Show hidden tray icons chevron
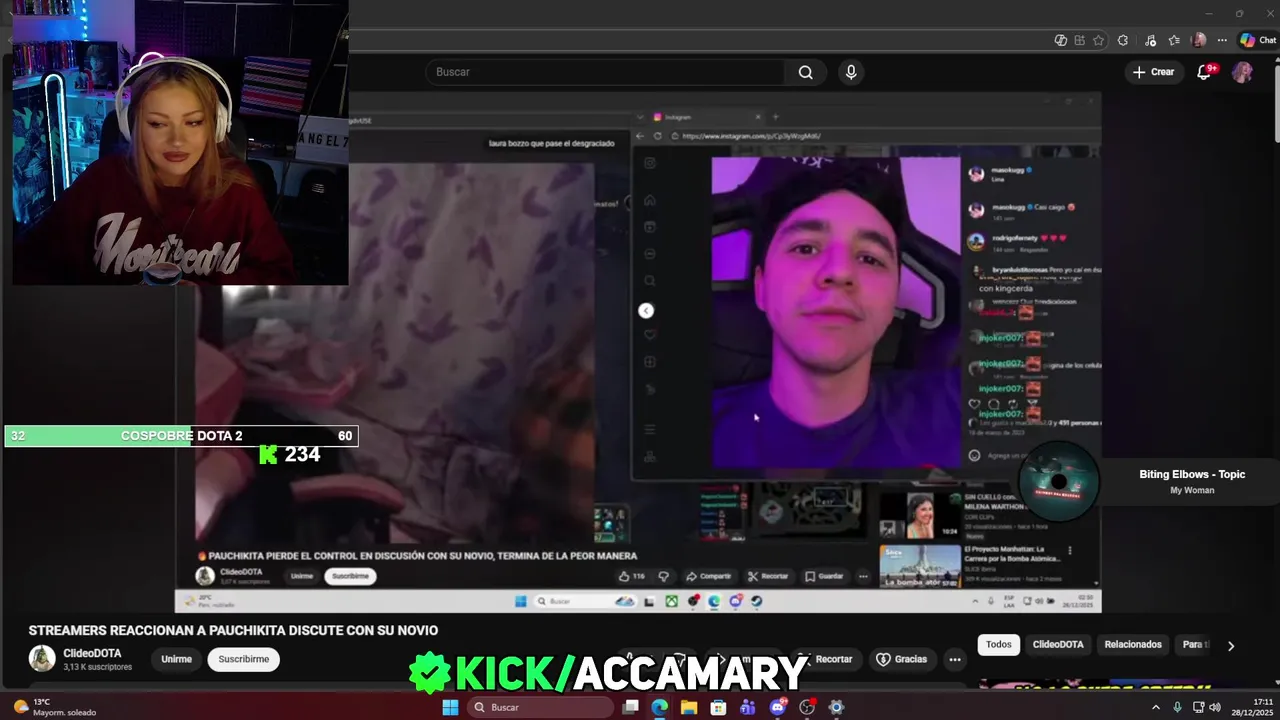Screen dimensions: 1280x720 tap(1156, 707)
